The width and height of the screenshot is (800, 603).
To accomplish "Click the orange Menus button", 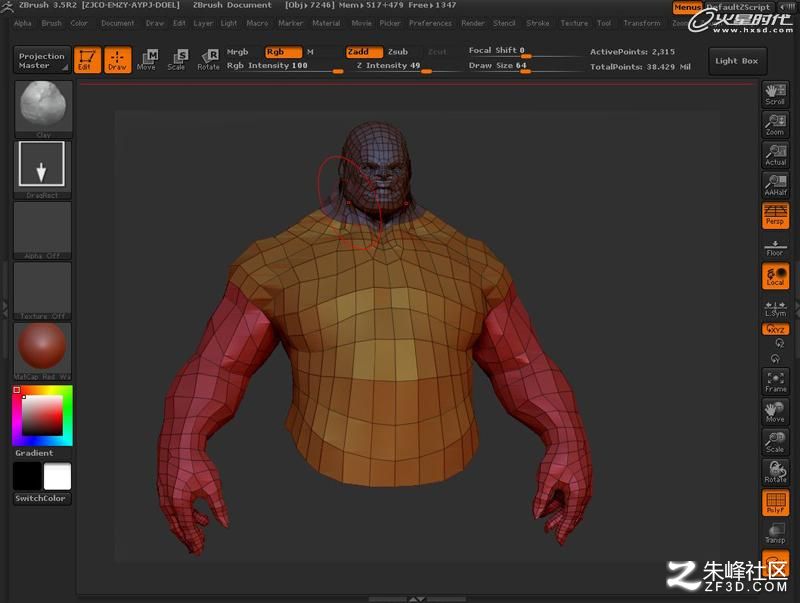I will (687, 7).
